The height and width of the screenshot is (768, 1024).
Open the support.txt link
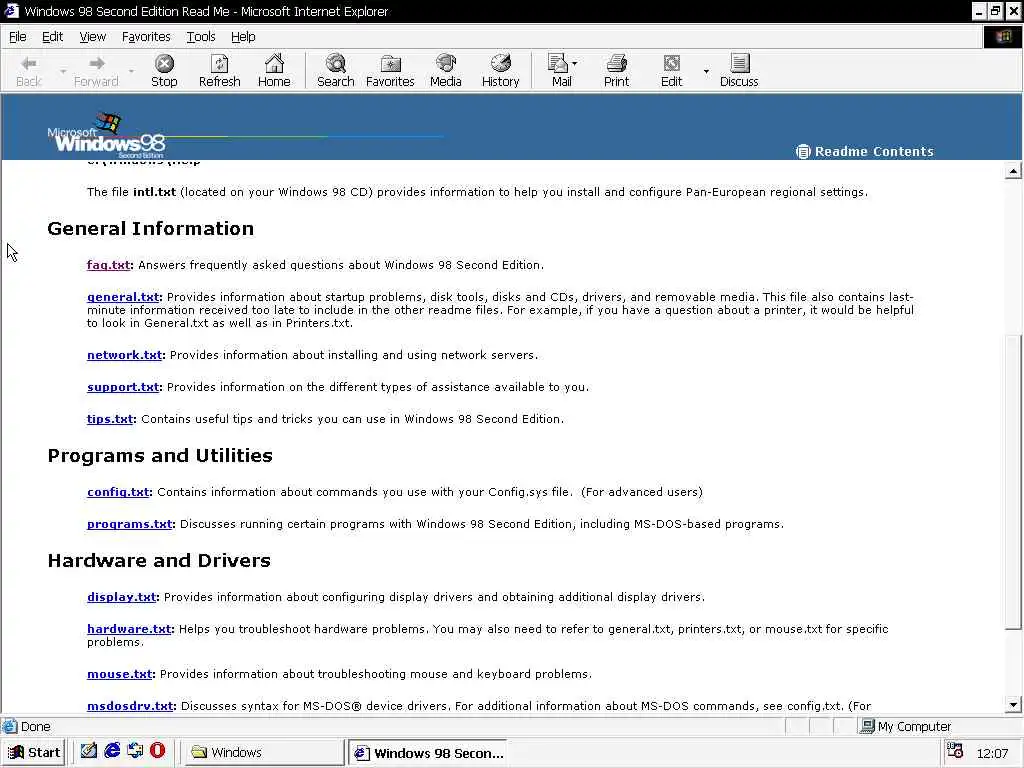pyautogui.click(x=123, y=387)
